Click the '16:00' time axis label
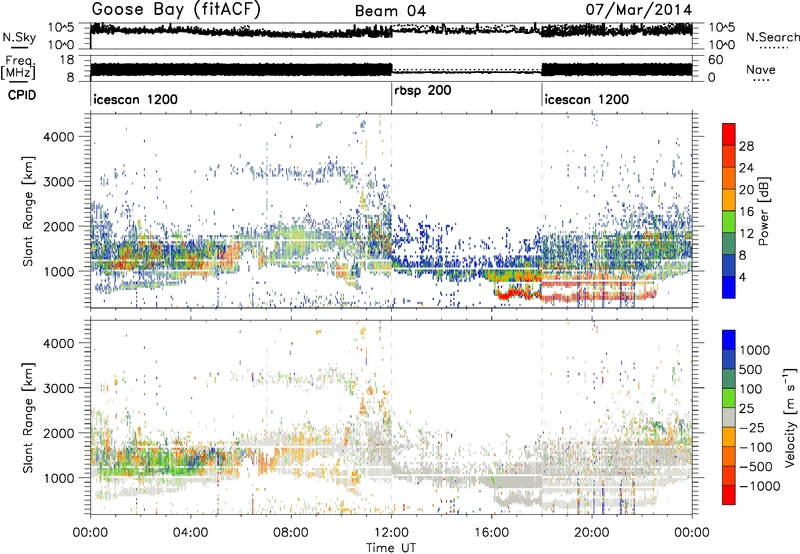Image resolution: width=800 pixels, height=554 pixels. point(492,533)
